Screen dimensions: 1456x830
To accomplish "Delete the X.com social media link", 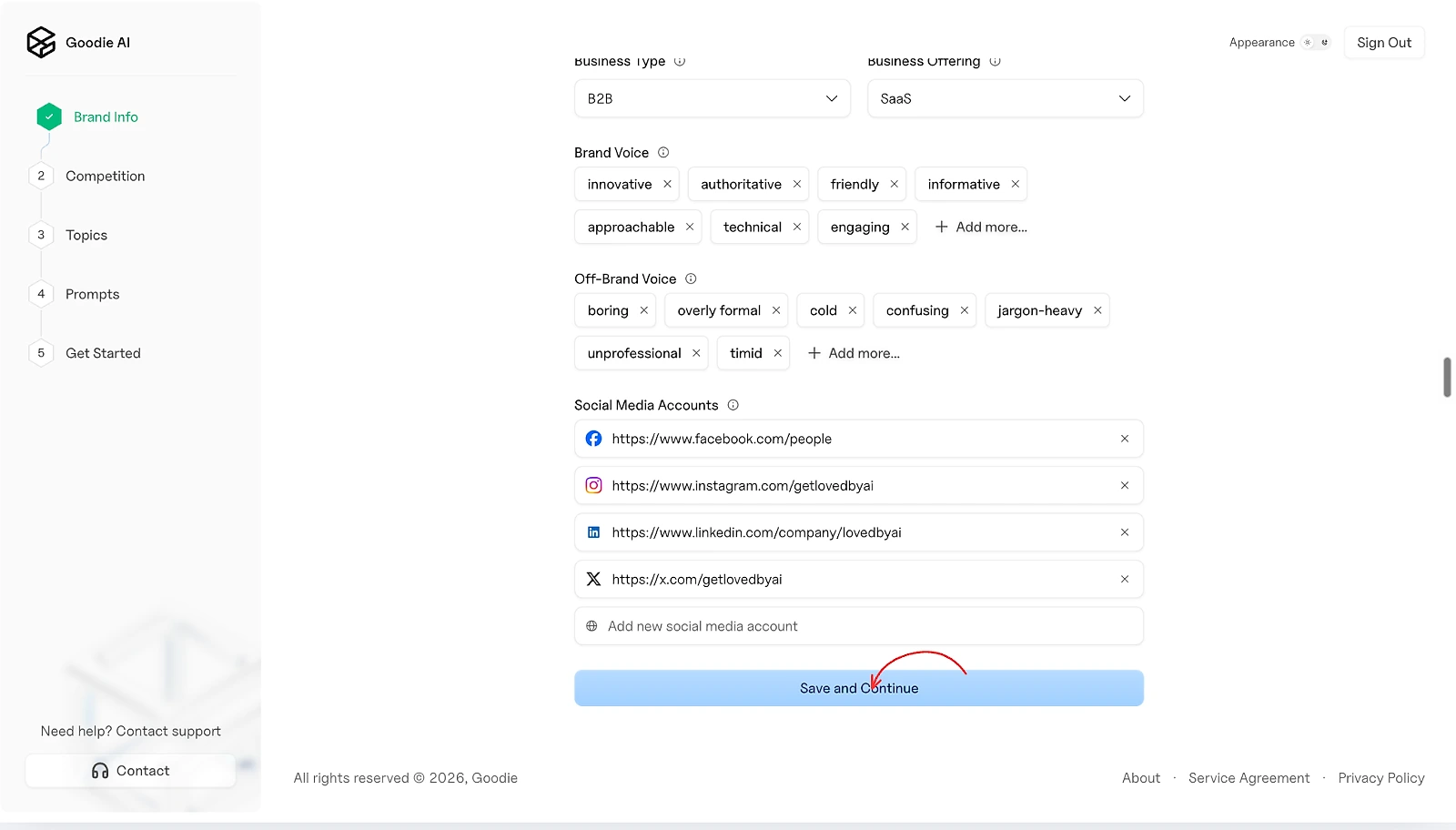I will click(1125, 580).
